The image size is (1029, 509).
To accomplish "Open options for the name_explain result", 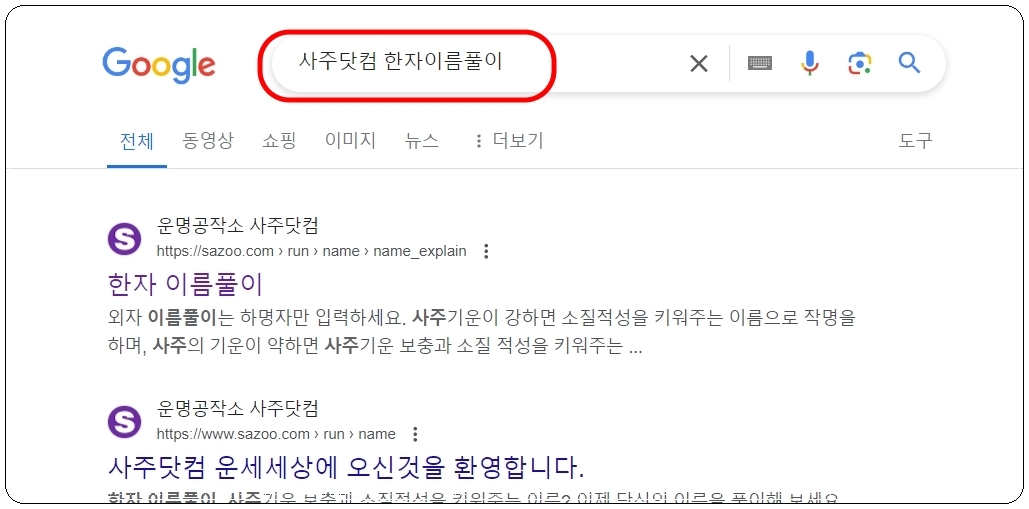I will click(486, 251).
